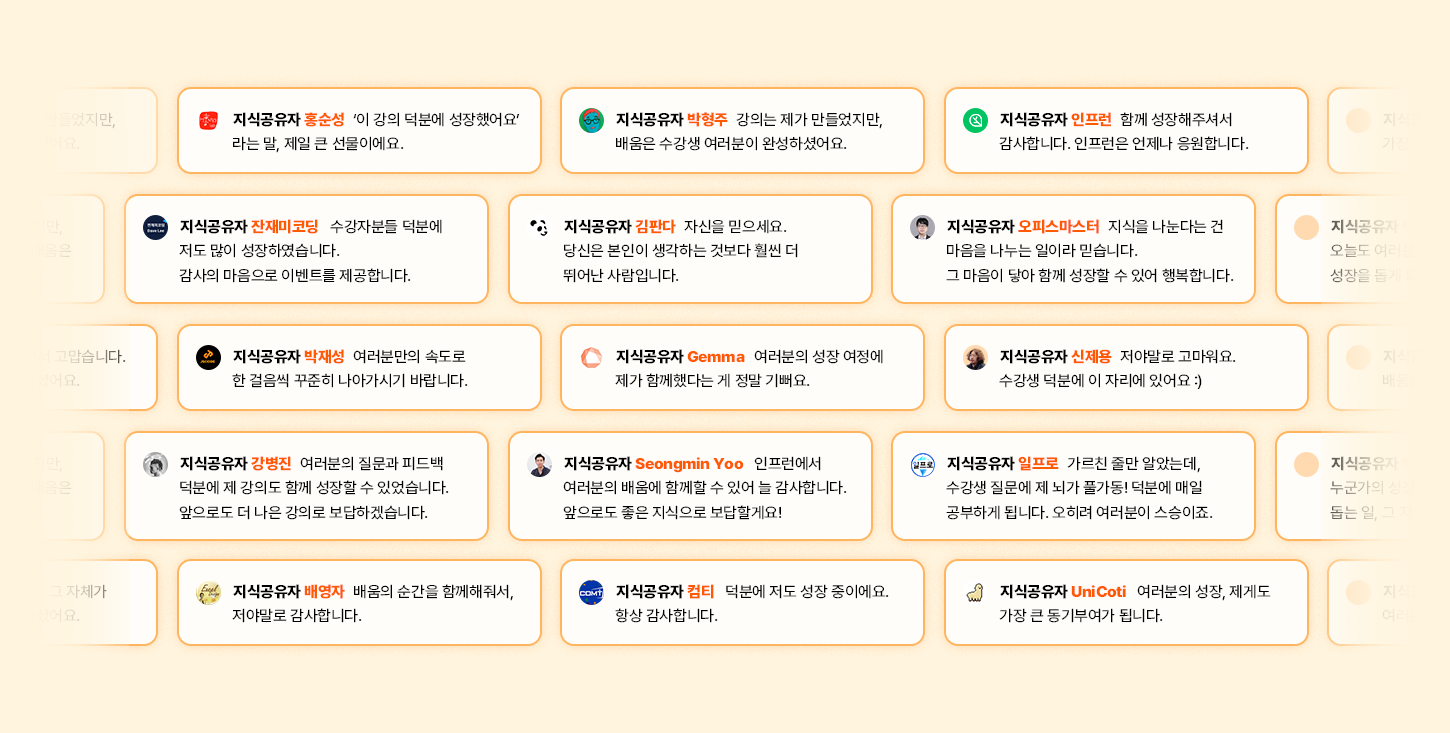Click 김판다's panda icon
Image resolution: width=1450 pixels, height=733 pixels.
point(539,227)
